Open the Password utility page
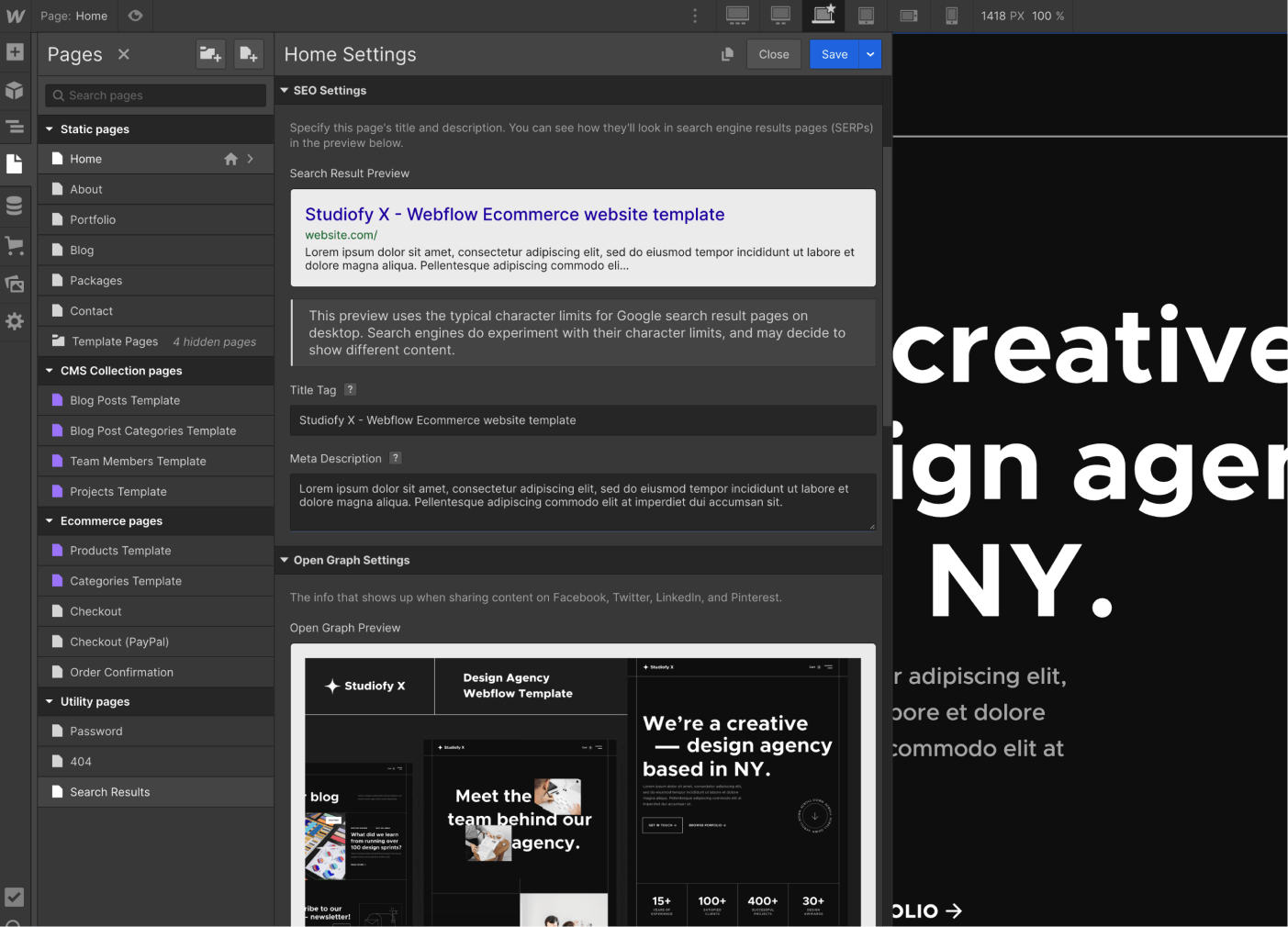The width and height of the screenshot is (1288, 927). 156,731
